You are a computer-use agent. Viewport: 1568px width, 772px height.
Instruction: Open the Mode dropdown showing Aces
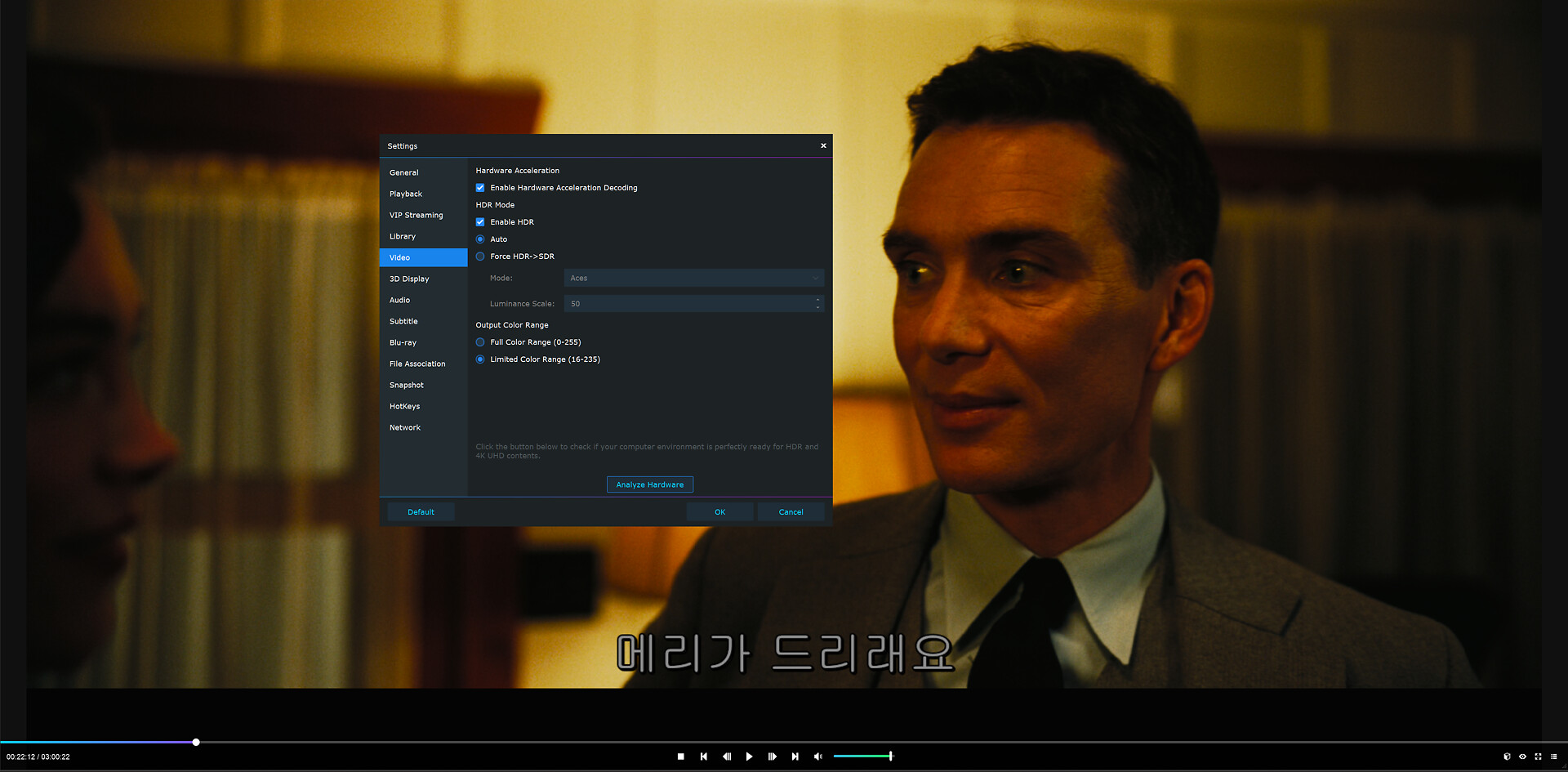[x=693, y=279]
